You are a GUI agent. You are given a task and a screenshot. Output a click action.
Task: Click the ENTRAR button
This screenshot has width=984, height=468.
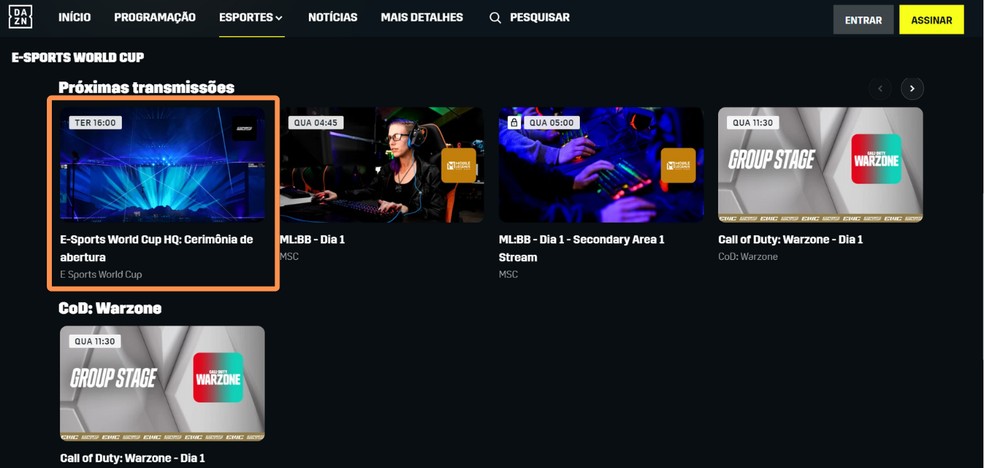pyautogui.click(x=864, y=20)
